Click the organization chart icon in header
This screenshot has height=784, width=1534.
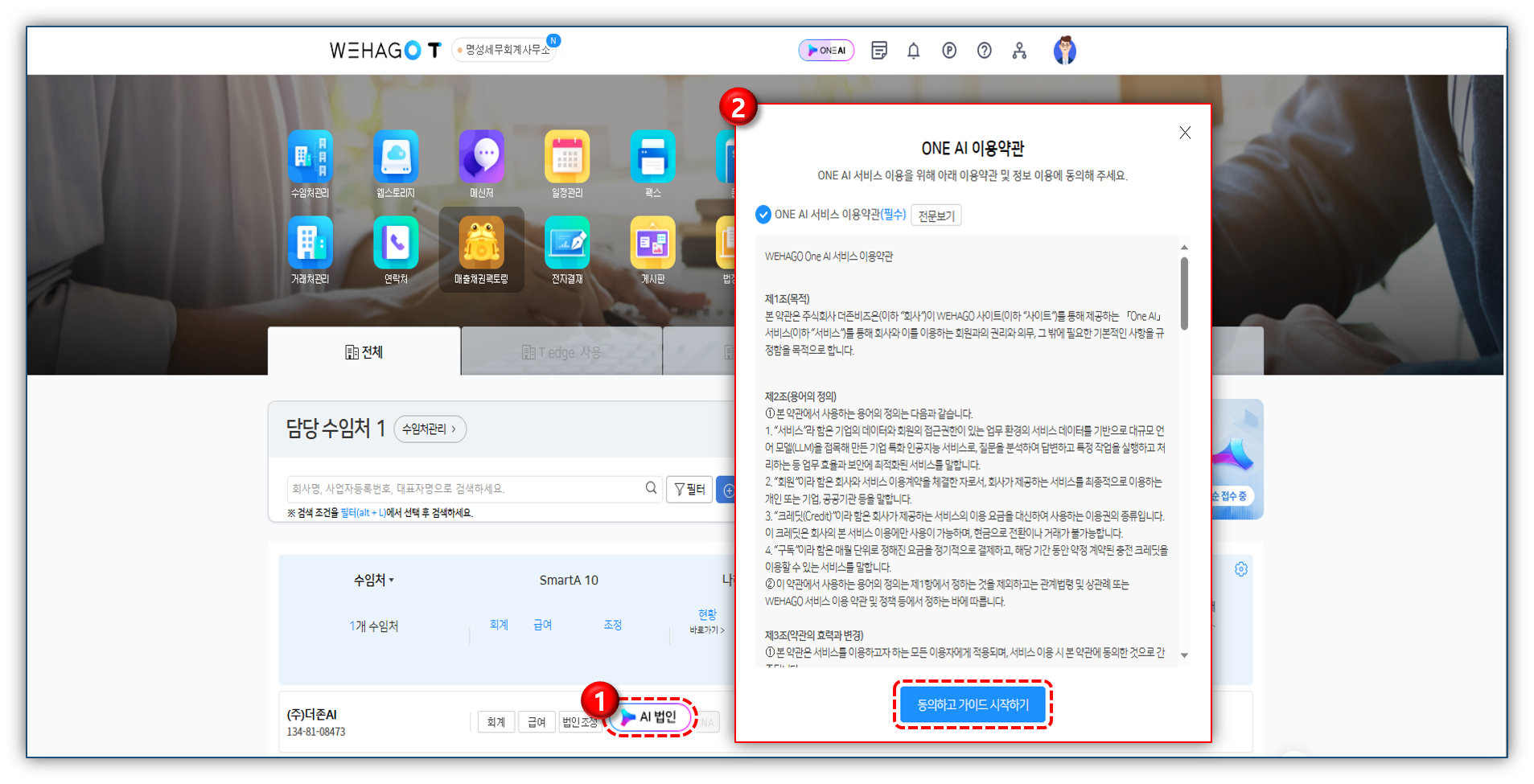coord(1019,51)
